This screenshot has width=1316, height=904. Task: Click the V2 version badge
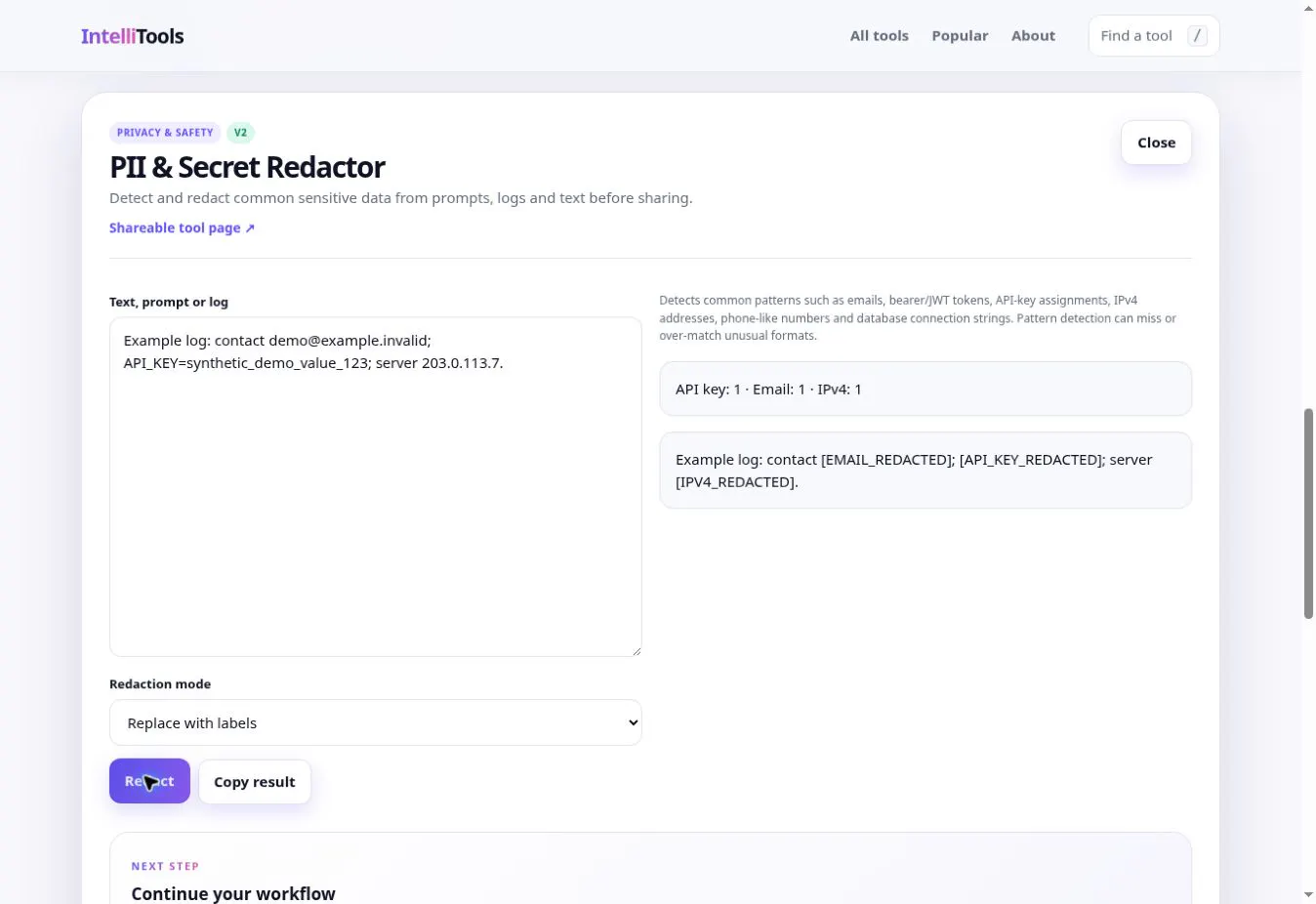pyautogui.click(x=240, y=133)
